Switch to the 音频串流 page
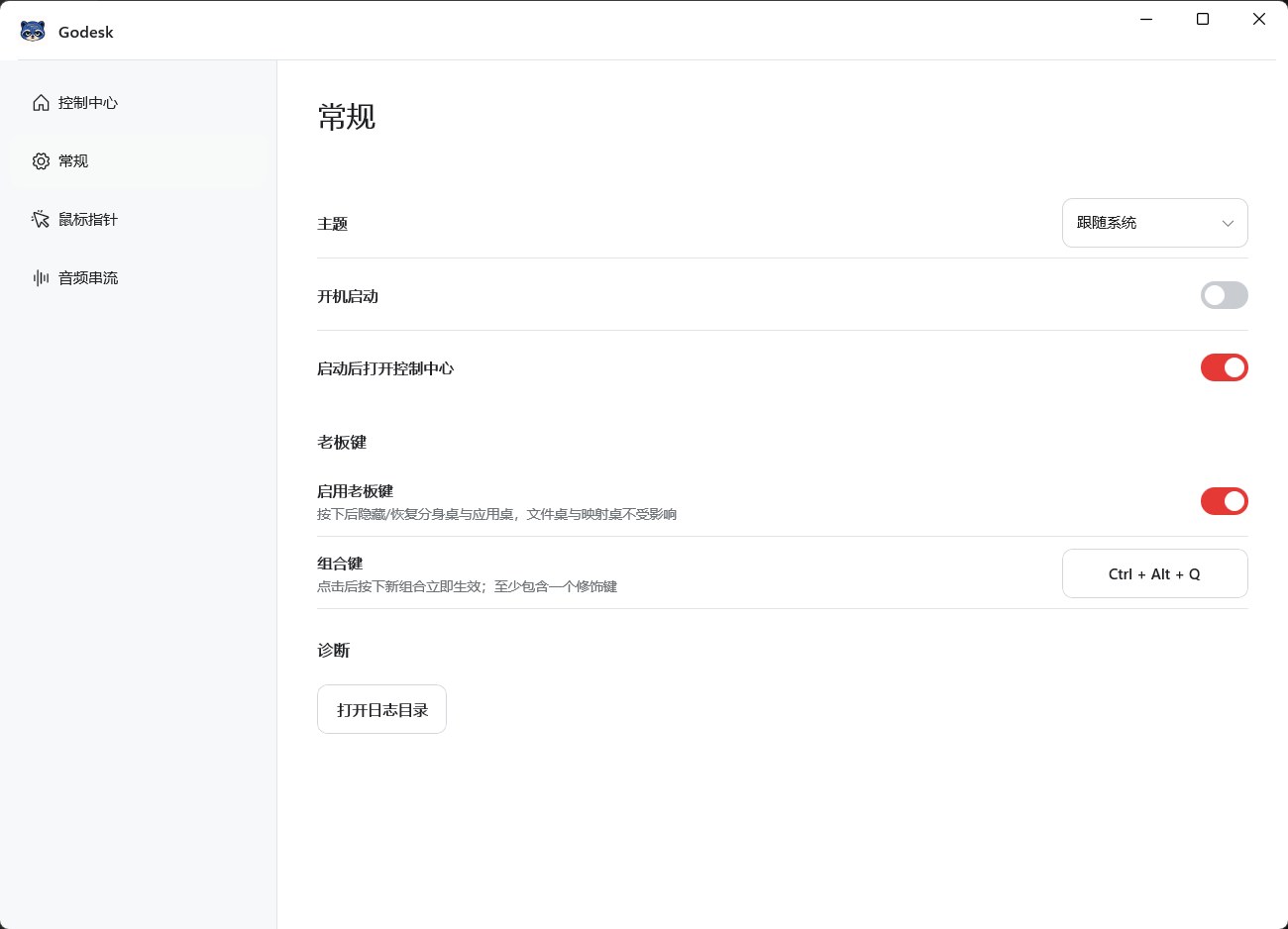The width and height of the screenshot is (1288, 929). tap(138, 278)
